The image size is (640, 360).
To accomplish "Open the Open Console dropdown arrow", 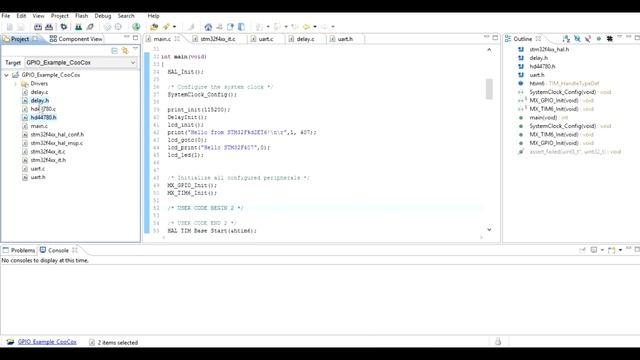I will [x=620, y=250].
